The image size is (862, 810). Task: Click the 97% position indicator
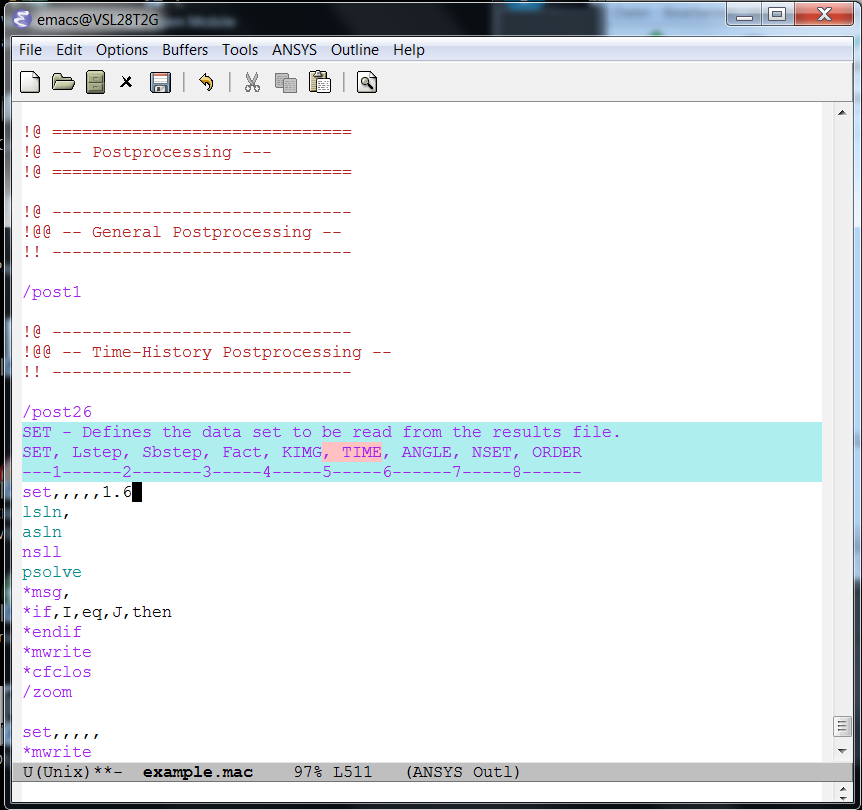tap(308, 772)
